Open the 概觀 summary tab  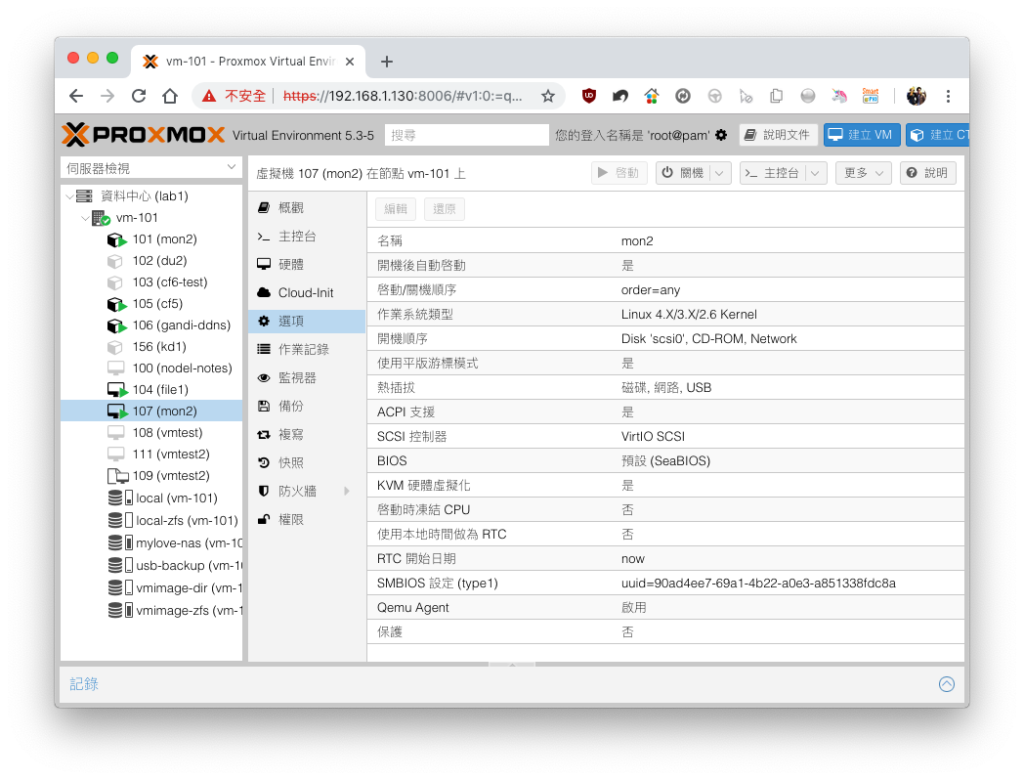pos(307,208)
